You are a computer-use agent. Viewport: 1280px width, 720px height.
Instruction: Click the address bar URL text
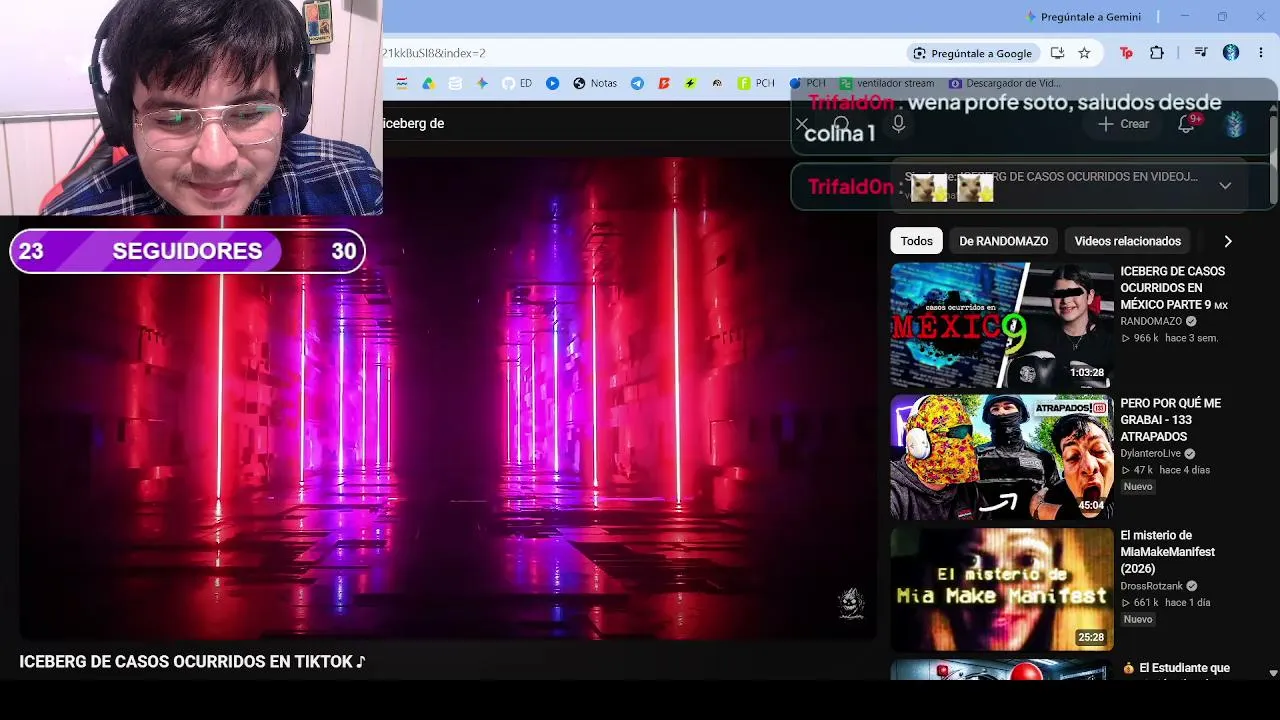(x=434, y=53)
